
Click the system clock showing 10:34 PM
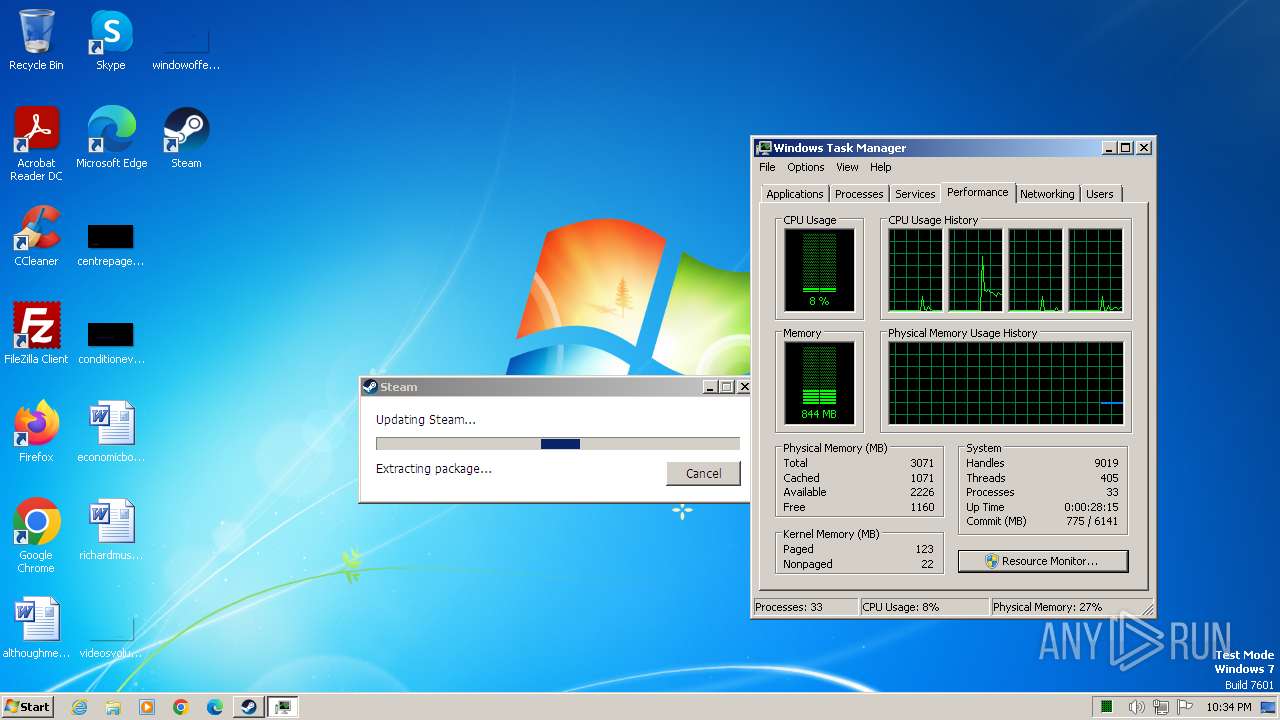[x=1228, y=707]
